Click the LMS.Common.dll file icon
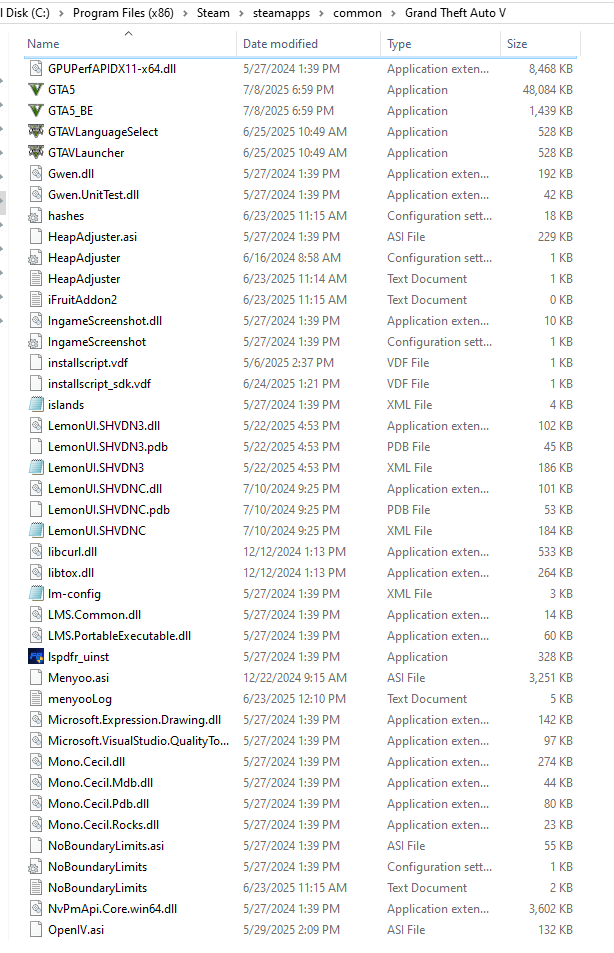 36,615
